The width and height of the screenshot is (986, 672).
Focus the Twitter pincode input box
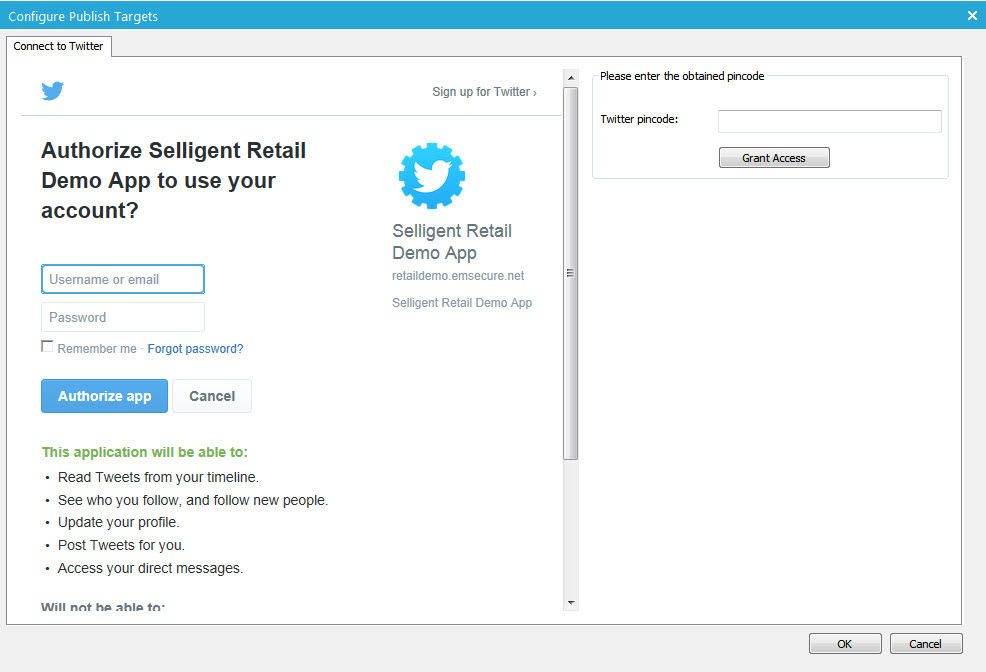coord(830,121)
